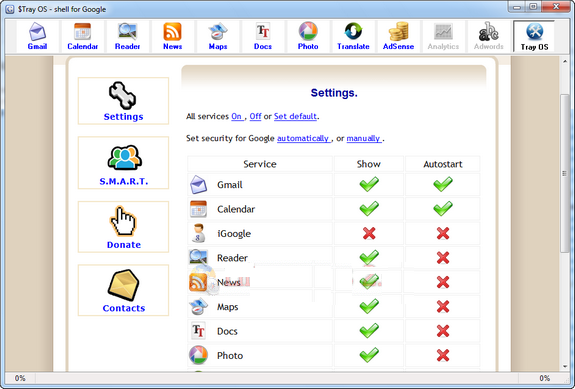Click the Show column header

(369, 164)
